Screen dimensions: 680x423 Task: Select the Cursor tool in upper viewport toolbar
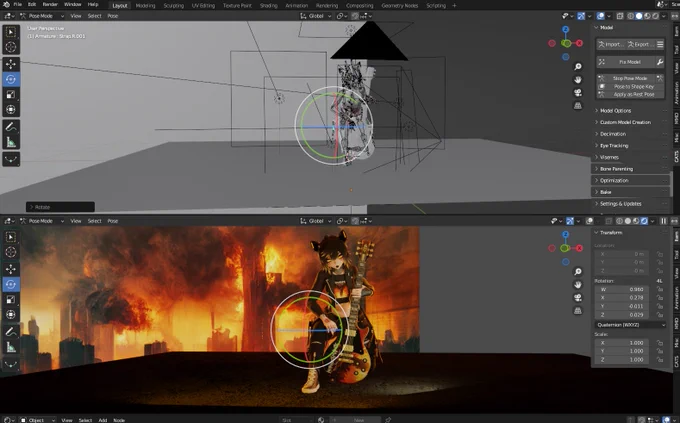point(11,47)
